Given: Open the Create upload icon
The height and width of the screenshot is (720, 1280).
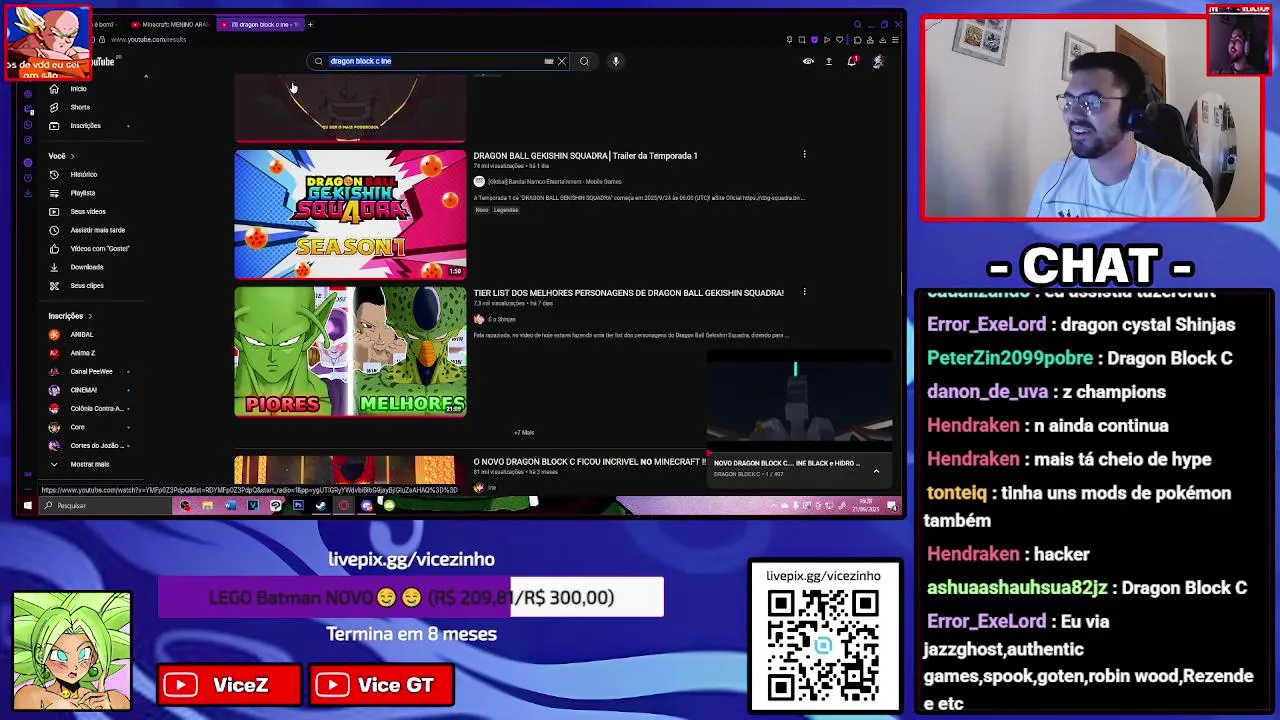Looking at the screenshot, I should pyautogui.click(x=829, y=61).
